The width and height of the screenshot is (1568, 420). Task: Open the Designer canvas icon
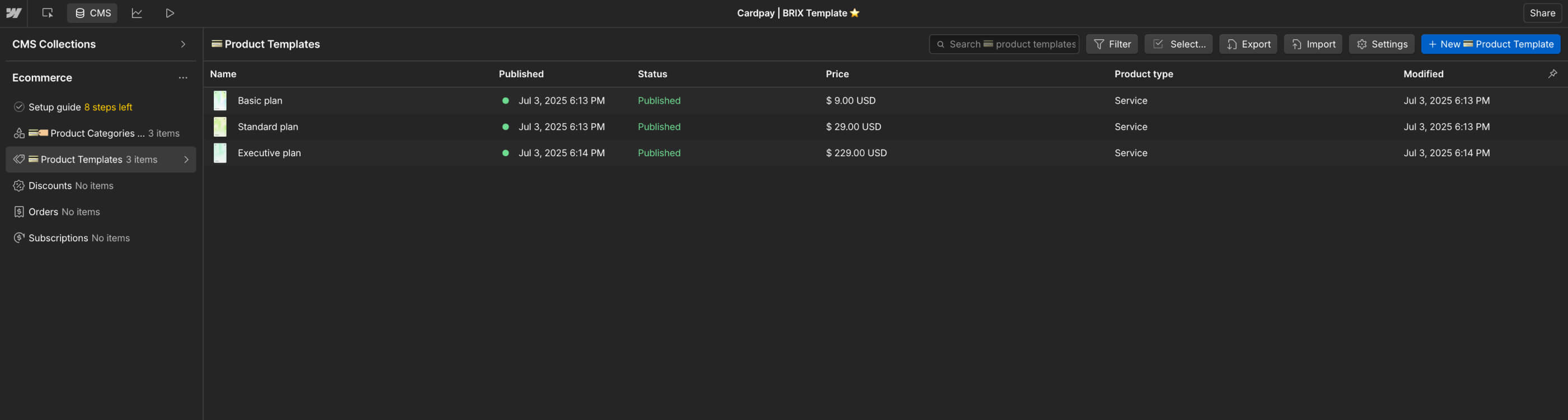tap(48, 13)
